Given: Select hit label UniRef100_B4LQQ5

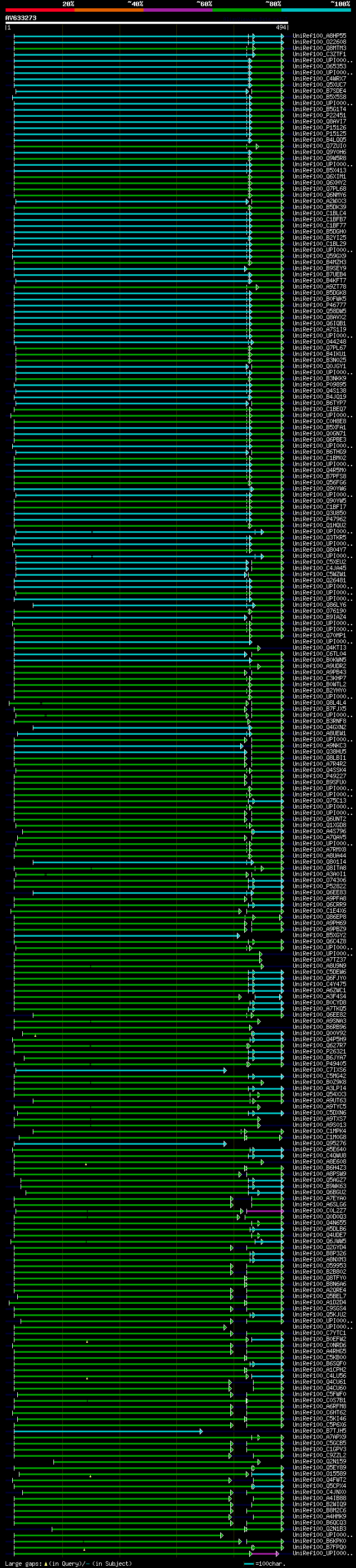Looking at the screenshot, I should (319, 140).
